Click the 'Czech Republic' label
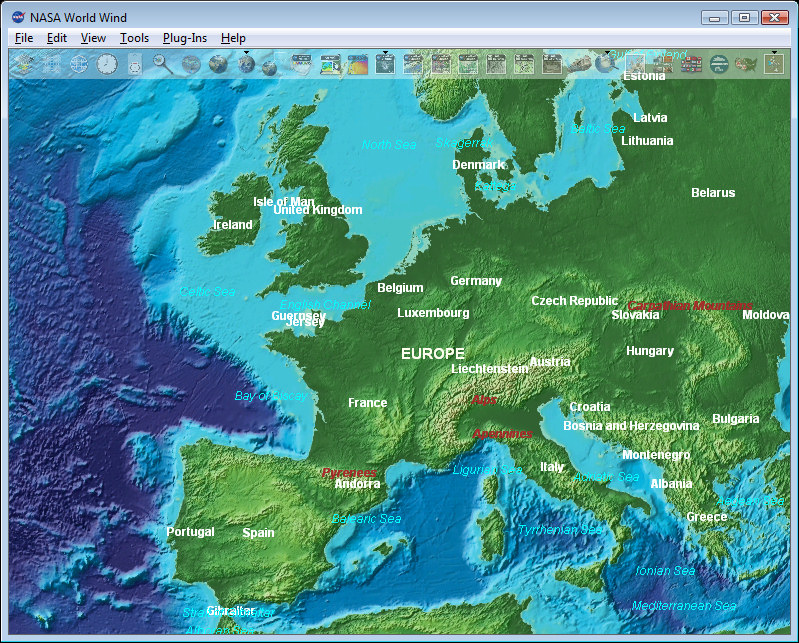The width and height of the screenshot is (799, 643). [x=574, y=301]
